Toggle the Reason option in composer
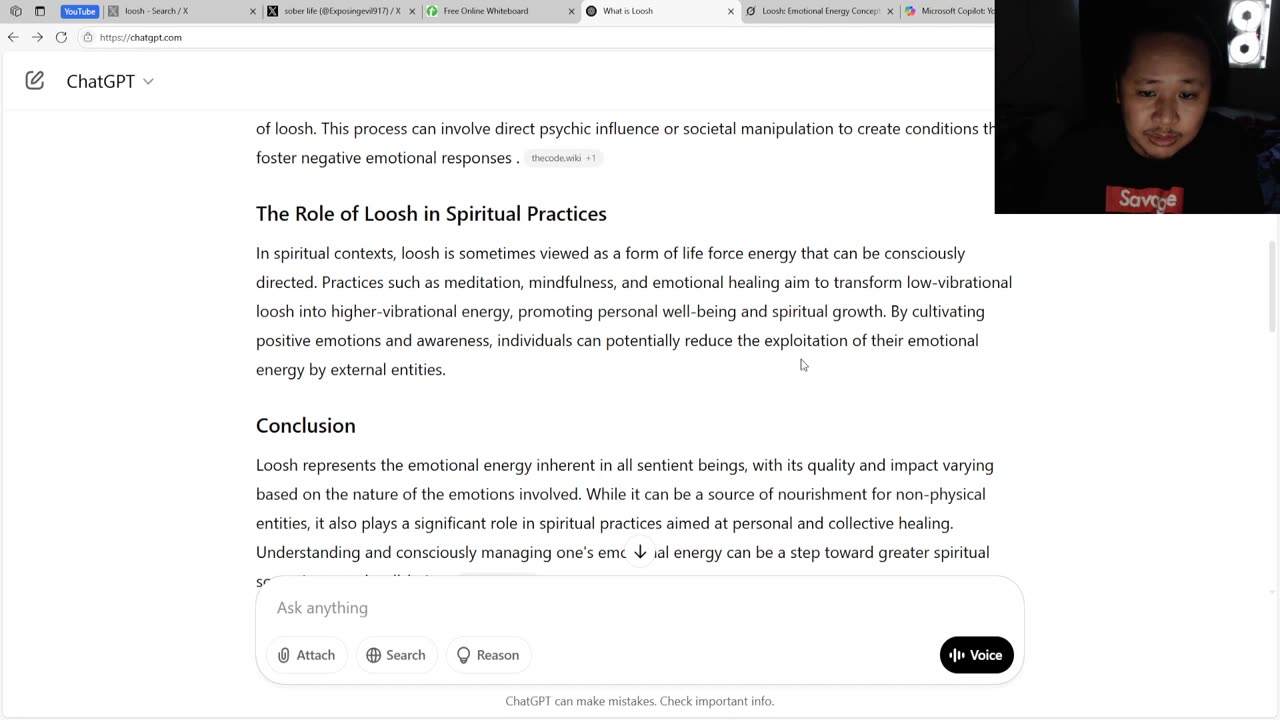 488,655
